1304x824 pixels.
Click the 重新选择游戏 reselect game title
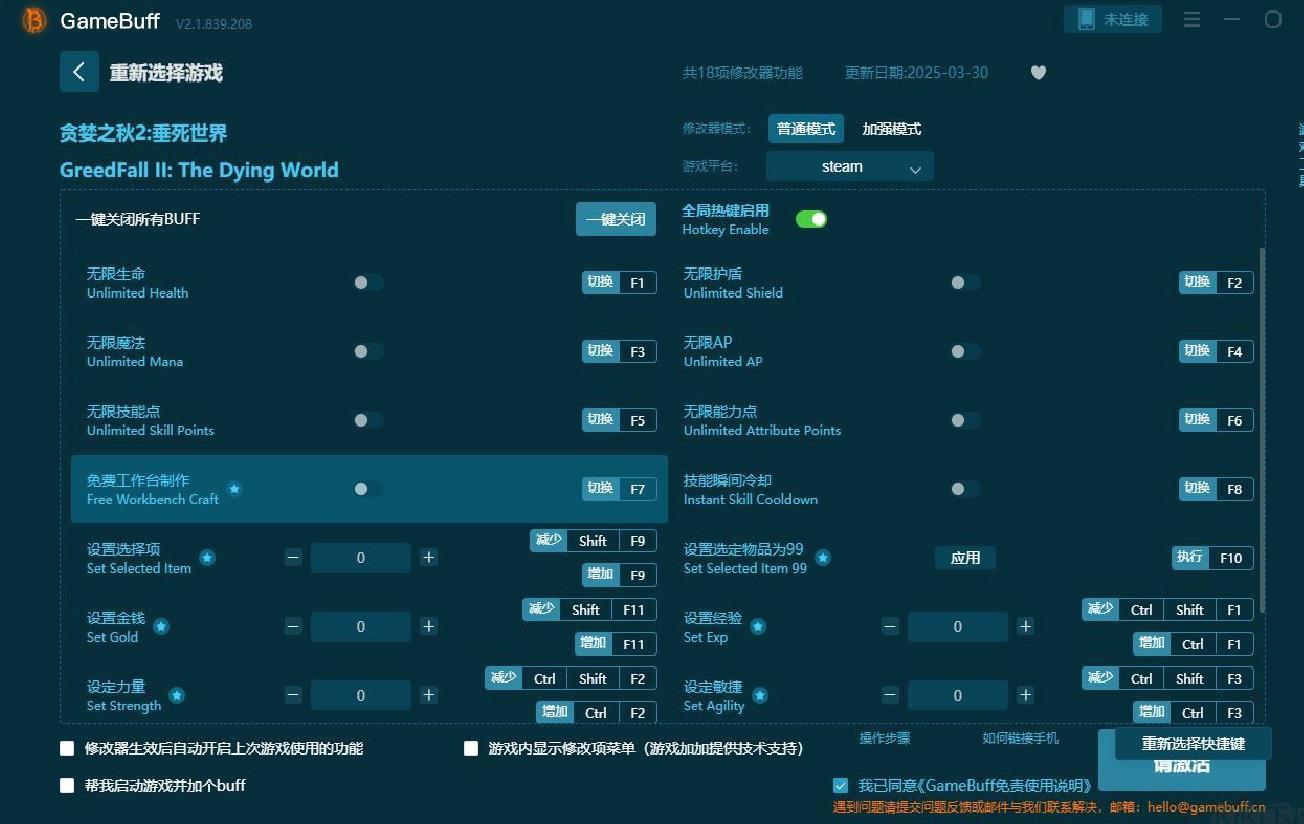[166, 73]
